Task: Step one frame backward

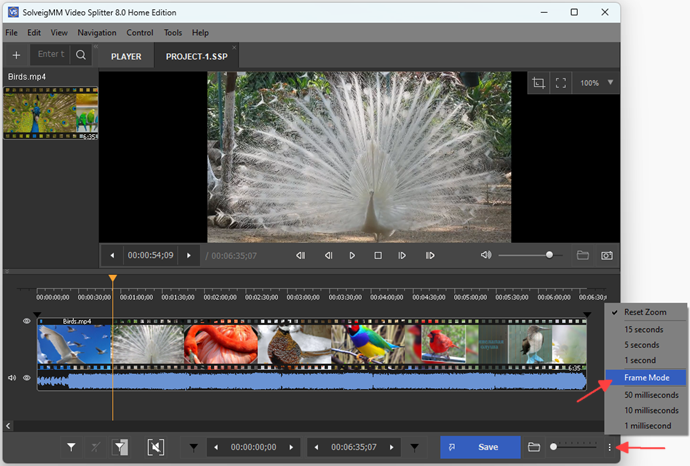Action: point(328,256)
